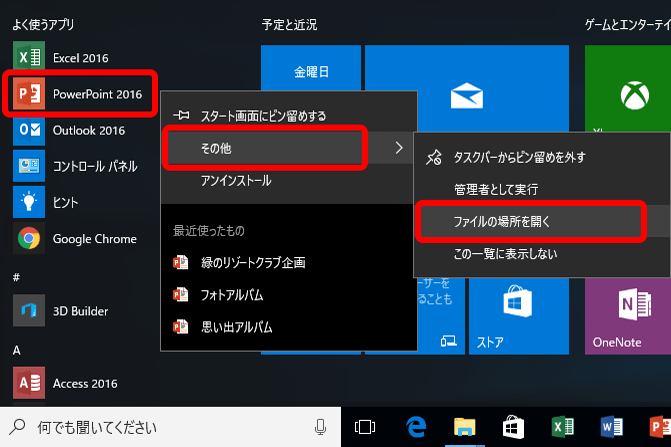Viewport: 671px width, 447px height.
Task: Open 3D Builder from the app list
Action: tap(79, 311)
